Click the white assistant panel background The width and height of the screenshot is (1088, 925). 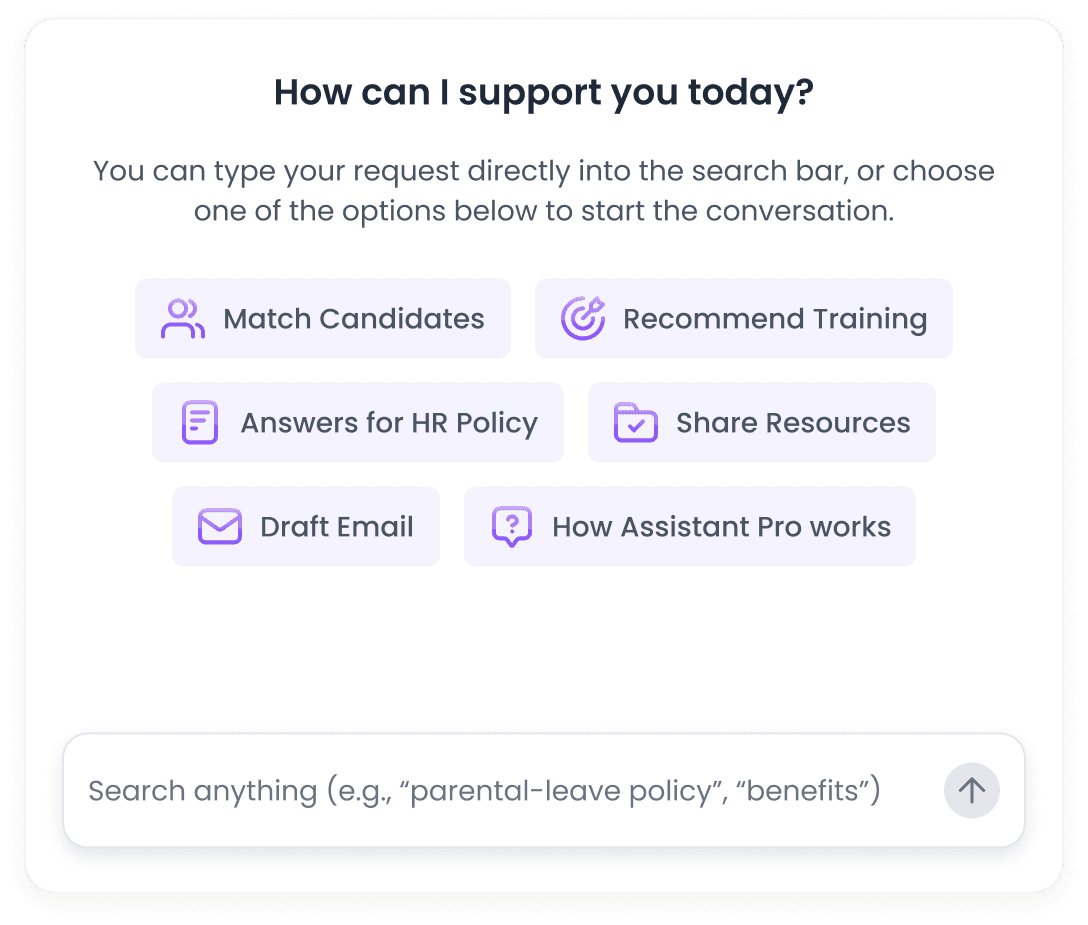tap(544, 650)
